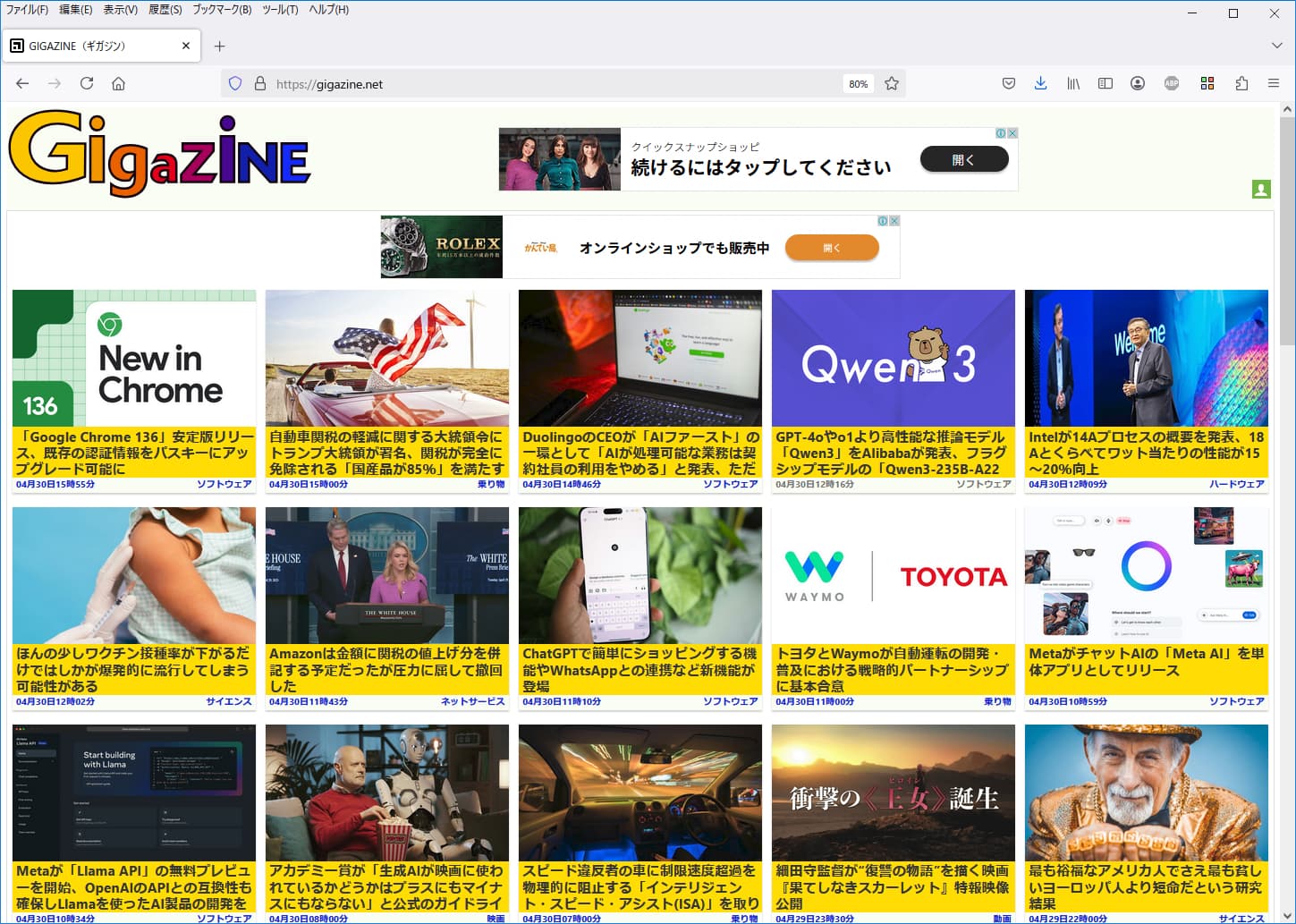
Task: Click ネットサービス category under Amazon article
Action: pos(473,701)
